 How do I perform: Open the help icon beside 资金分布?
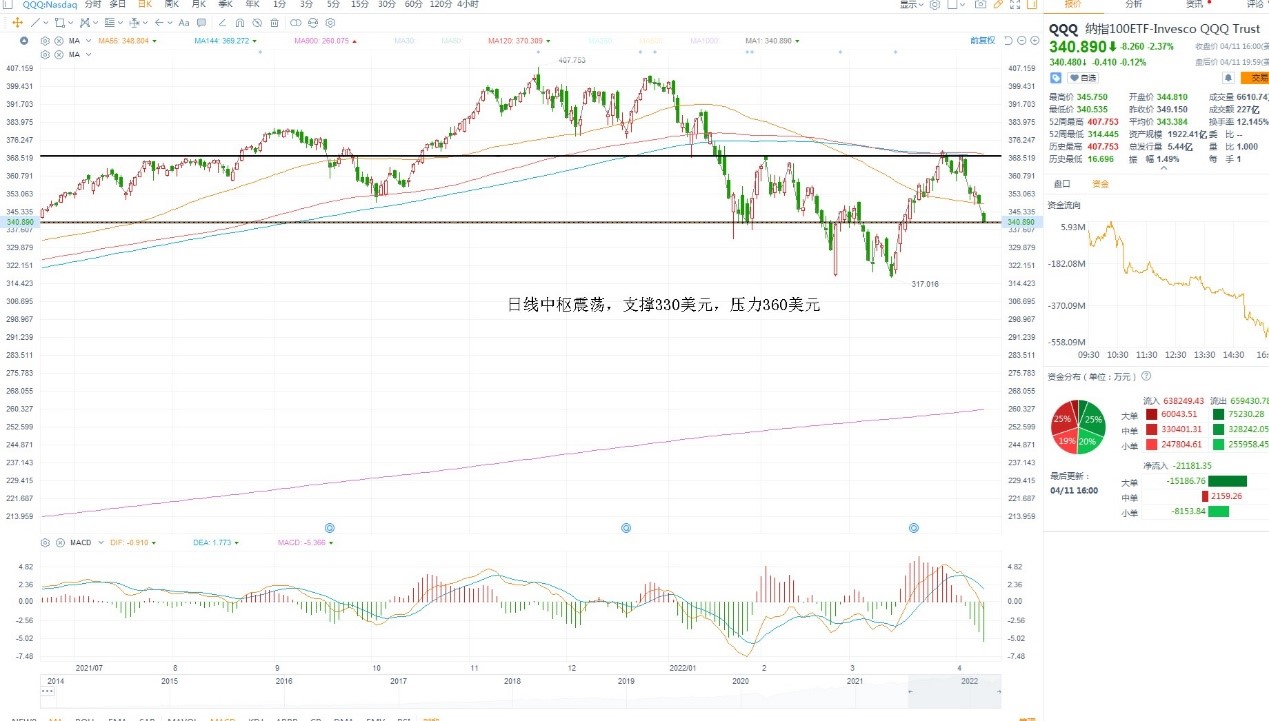pos(1146,376)
